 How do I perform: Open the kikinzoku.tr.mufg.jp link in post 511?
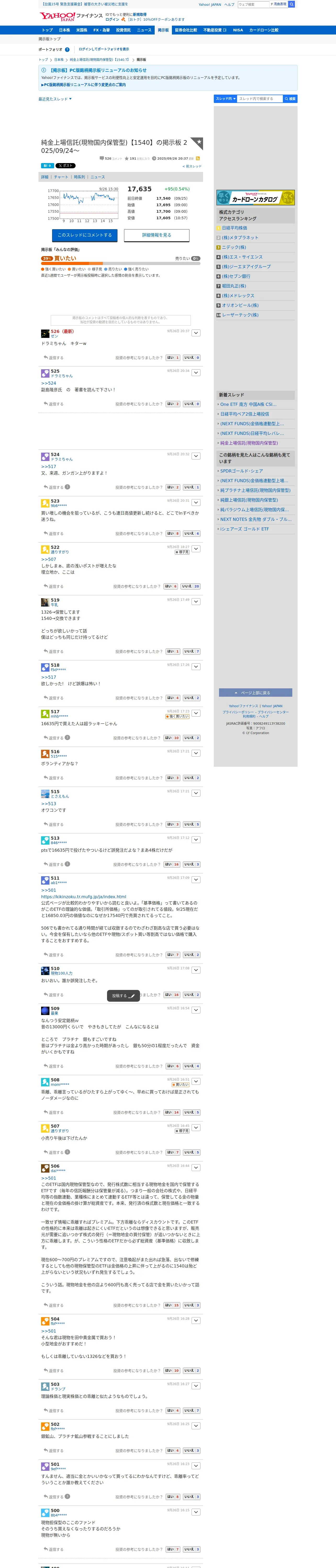(83, 897)
